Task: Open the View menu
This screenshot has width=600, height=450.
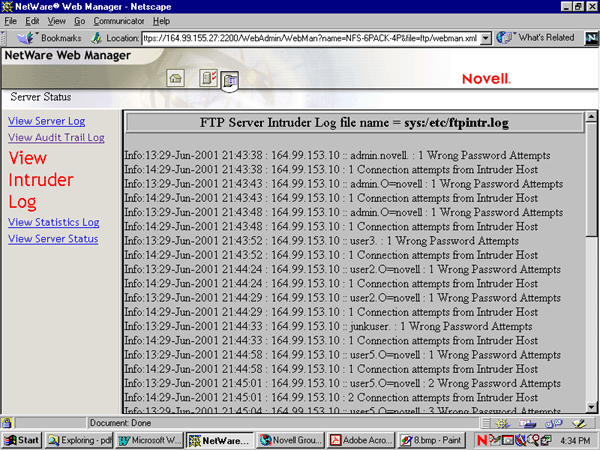Action: click(56, 21)
